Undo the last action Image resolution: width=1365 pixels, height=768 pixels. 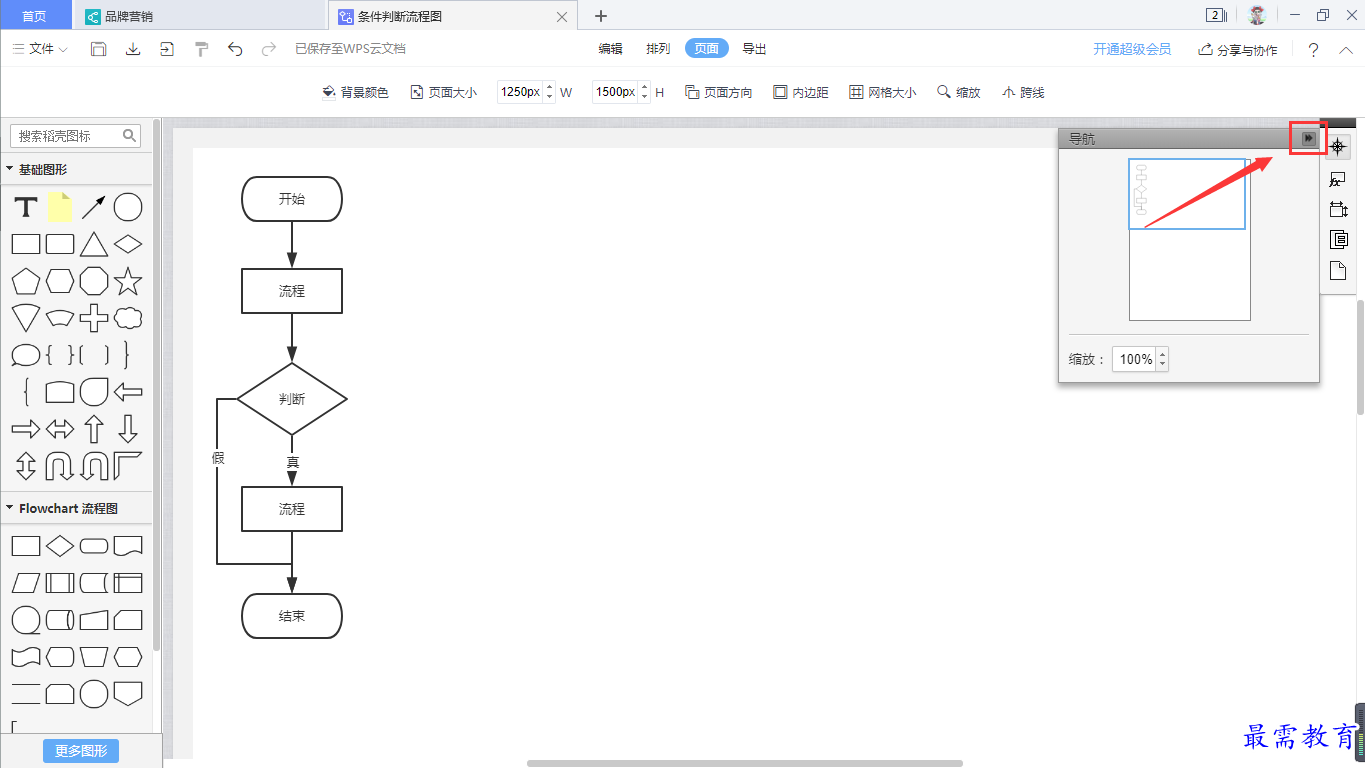235,49
